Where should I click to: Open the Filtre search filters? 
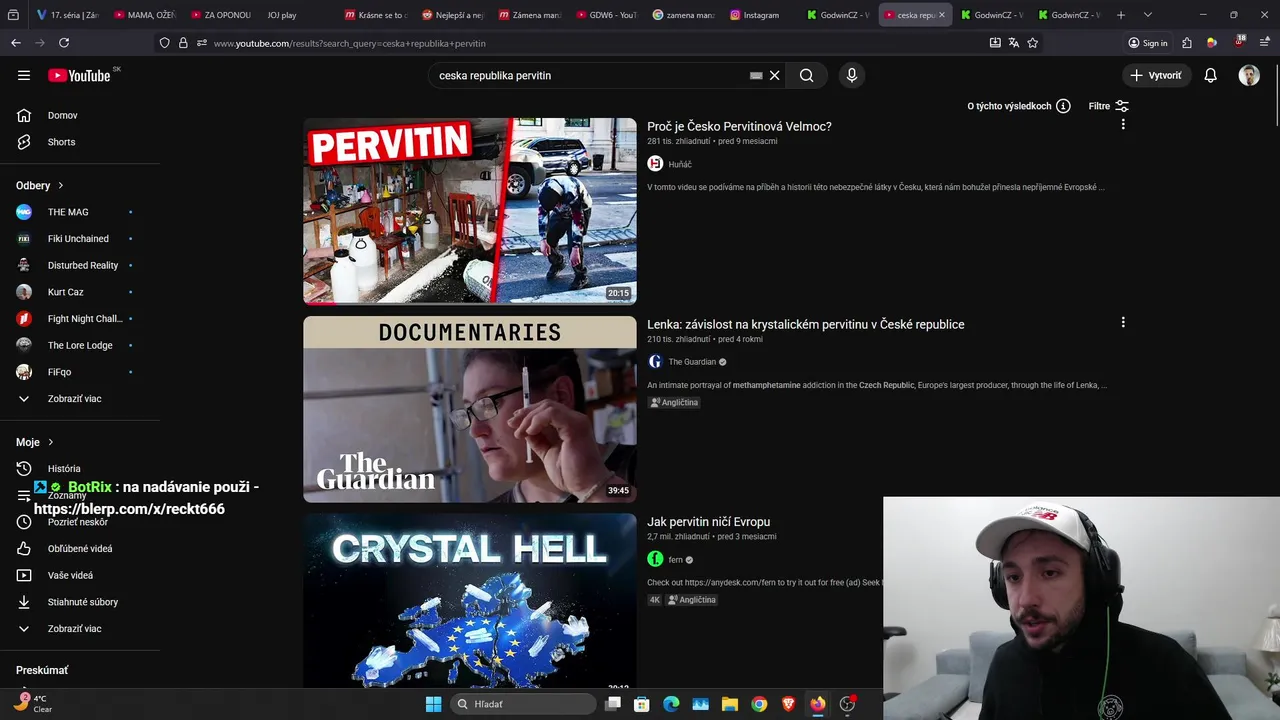click(1108, 106)
